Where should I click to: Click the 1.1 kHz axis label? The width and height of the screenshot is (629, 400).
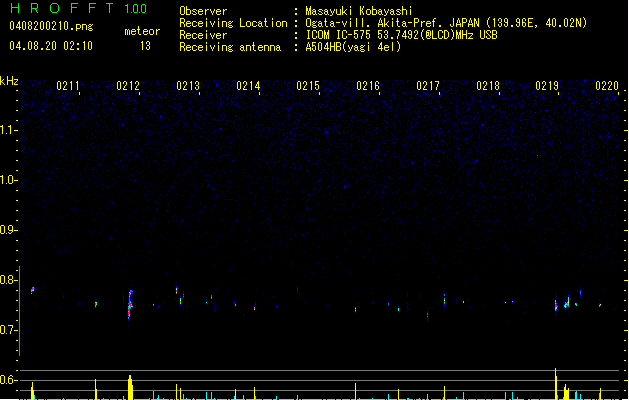pos(9,130)
